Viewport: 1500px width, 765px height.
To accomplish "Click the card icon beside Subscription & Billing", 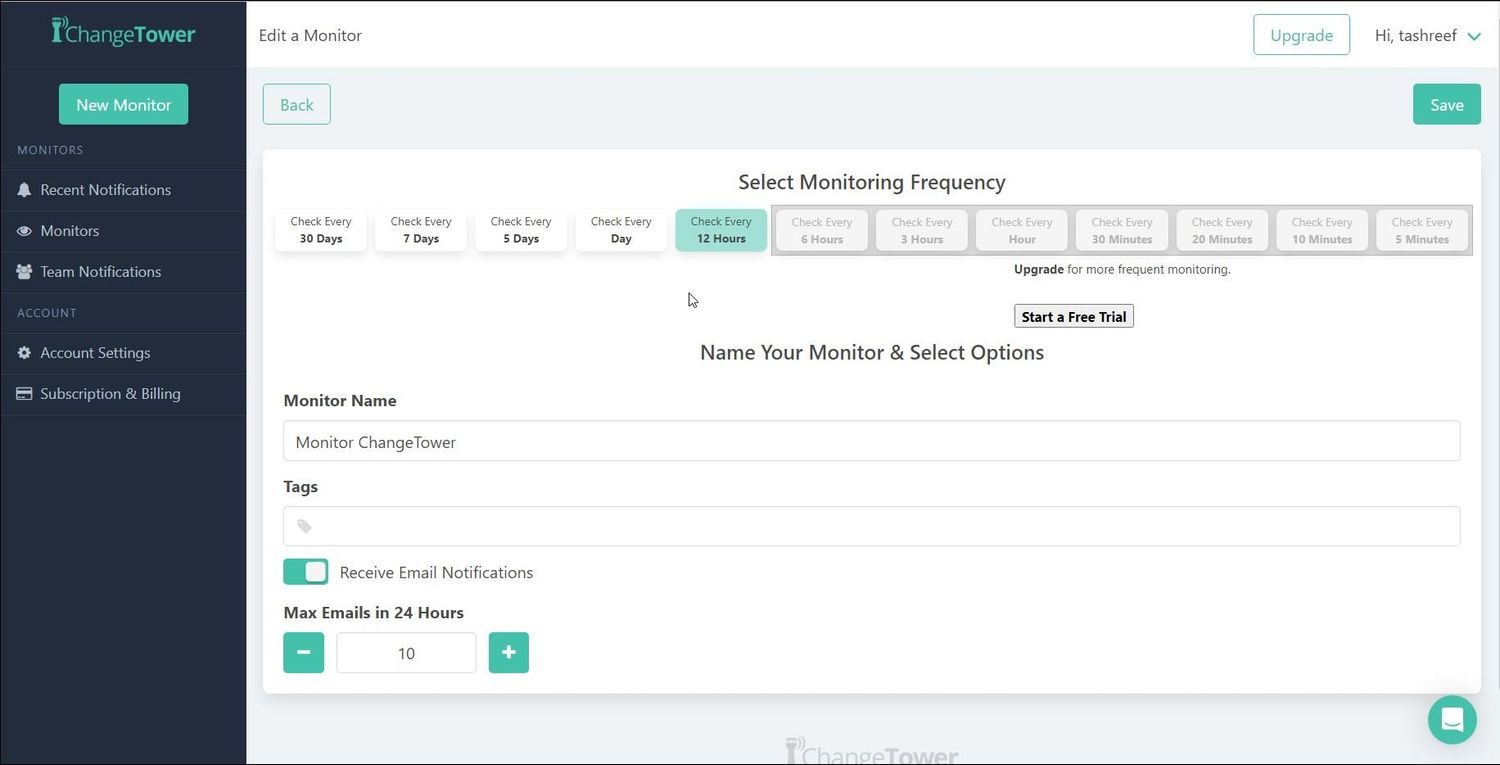I will pyautogui.click(x=24, y=394).
